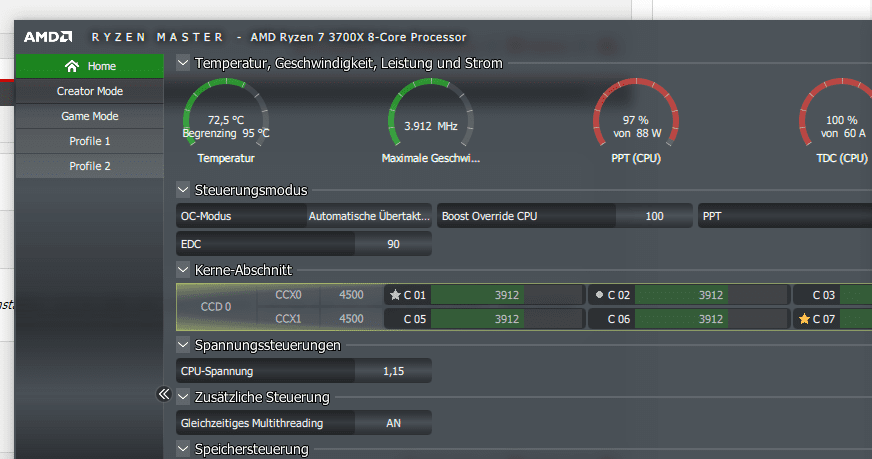The width and height of the screenshot is (872, 459).
Task: Select the CCD 0 cell
Action: [x=216, y=307]
